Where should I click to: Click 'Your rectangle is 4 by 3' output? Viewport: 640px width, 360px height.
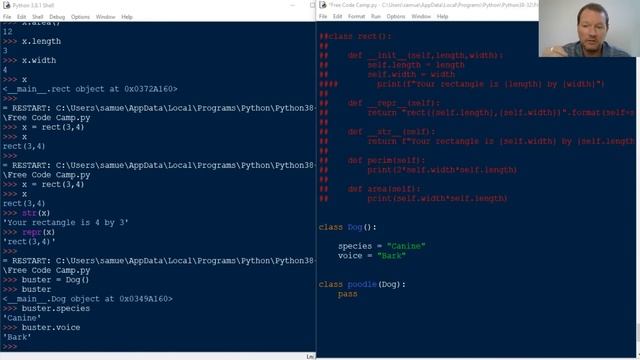[65, 222]
